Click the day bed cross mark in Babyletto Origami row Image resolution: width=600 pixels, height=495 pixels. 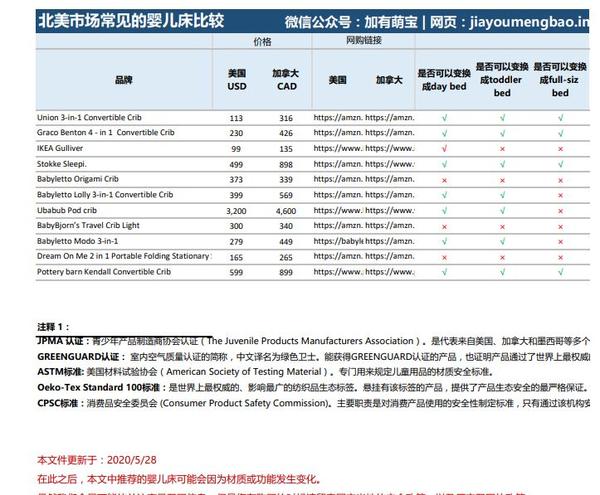(444, 180)
